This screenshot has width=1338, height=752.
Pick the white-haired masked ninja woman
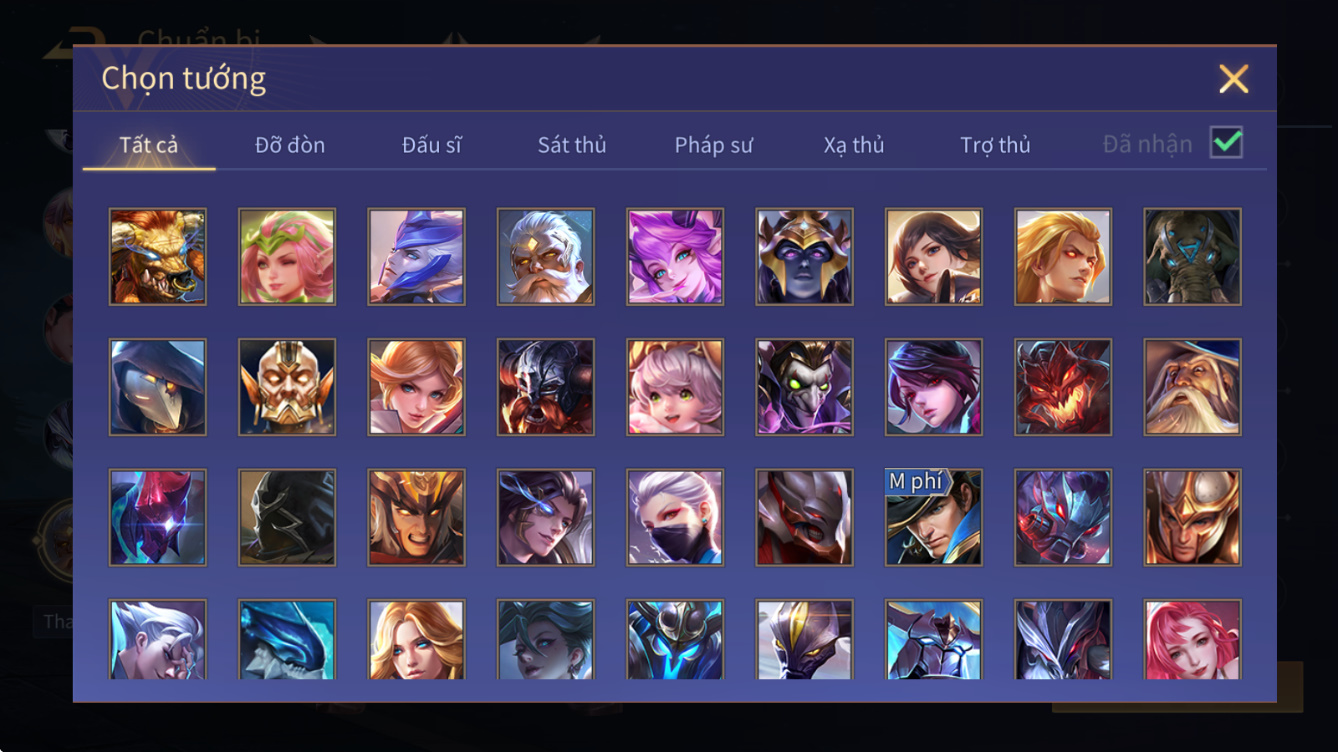click(x=675, y=517)
